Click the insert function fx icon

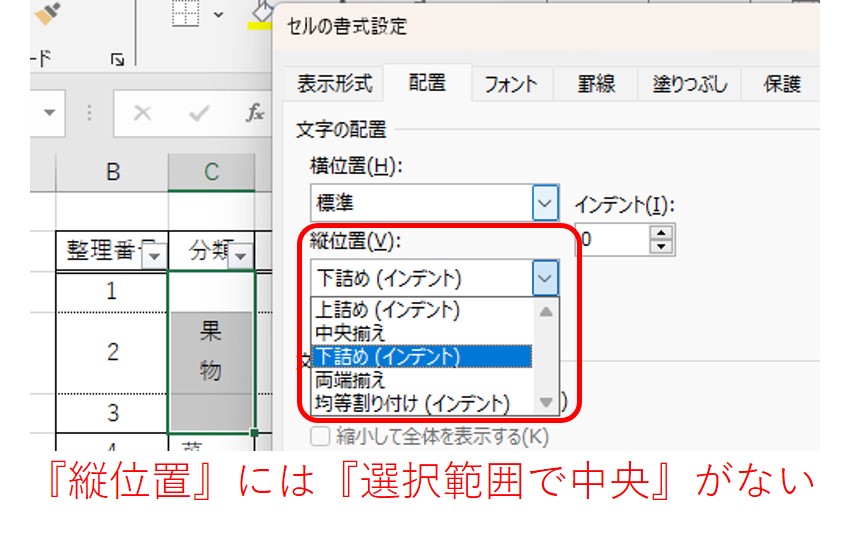coord(255,113)
